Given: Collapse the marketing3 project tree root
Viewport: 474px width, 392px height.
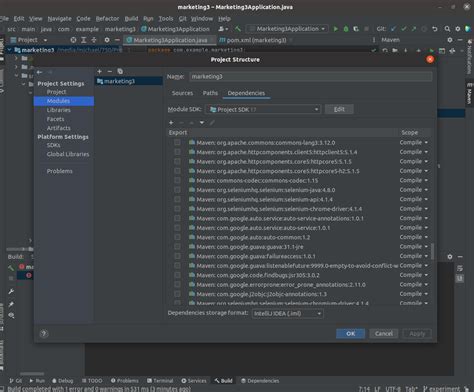Looking at the screenshot, I should pos(9,50).
